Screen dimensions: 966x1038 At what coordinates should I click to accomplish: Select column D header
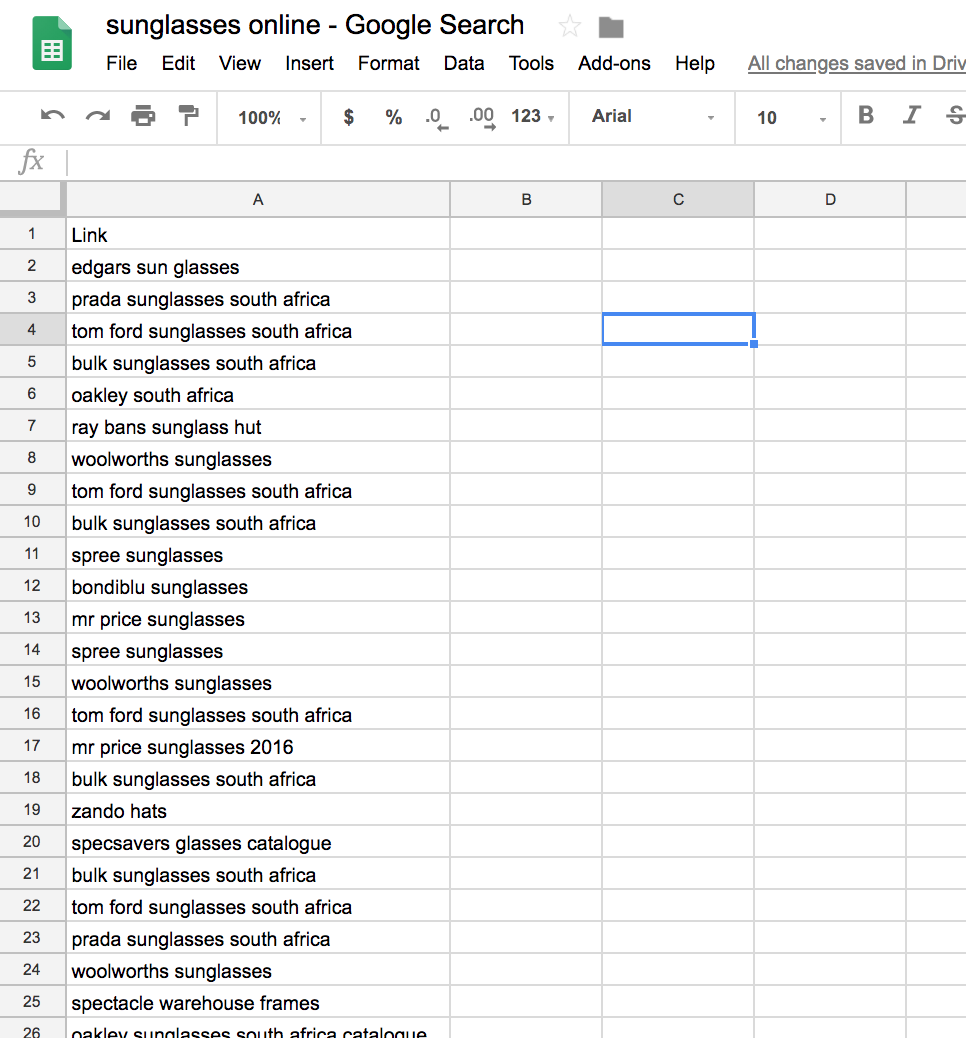pyautogui.click(x=830, y=199)
